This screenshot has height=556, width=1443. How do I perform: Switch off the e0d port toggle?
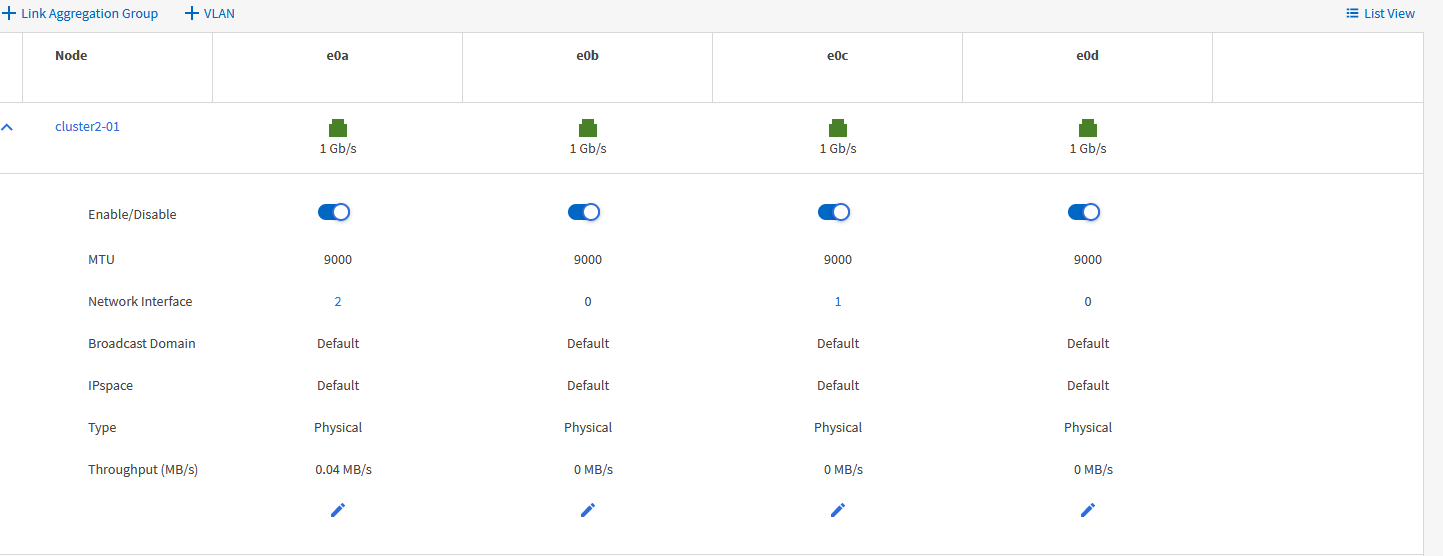click(x=1084, y=212)
